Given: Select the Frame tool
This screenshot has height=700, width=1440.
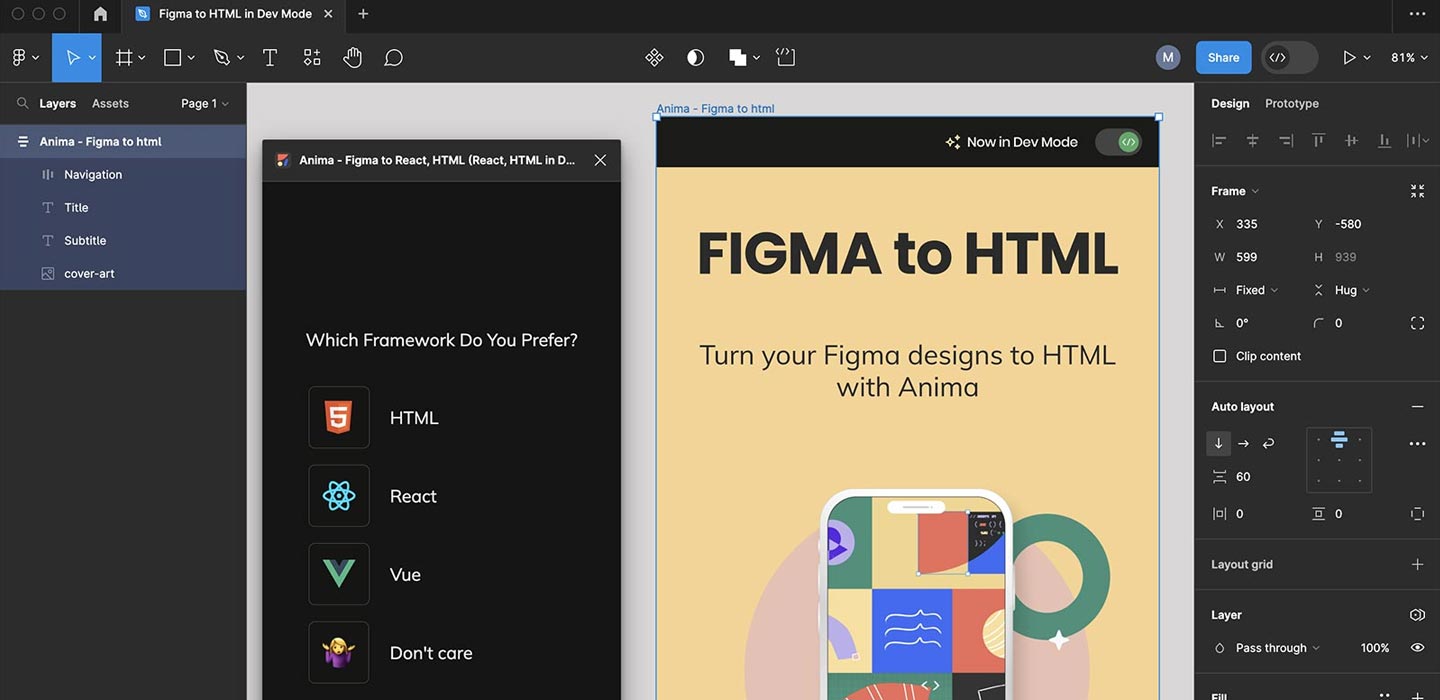Looking at the screenshot, I should tap(122, 57).
